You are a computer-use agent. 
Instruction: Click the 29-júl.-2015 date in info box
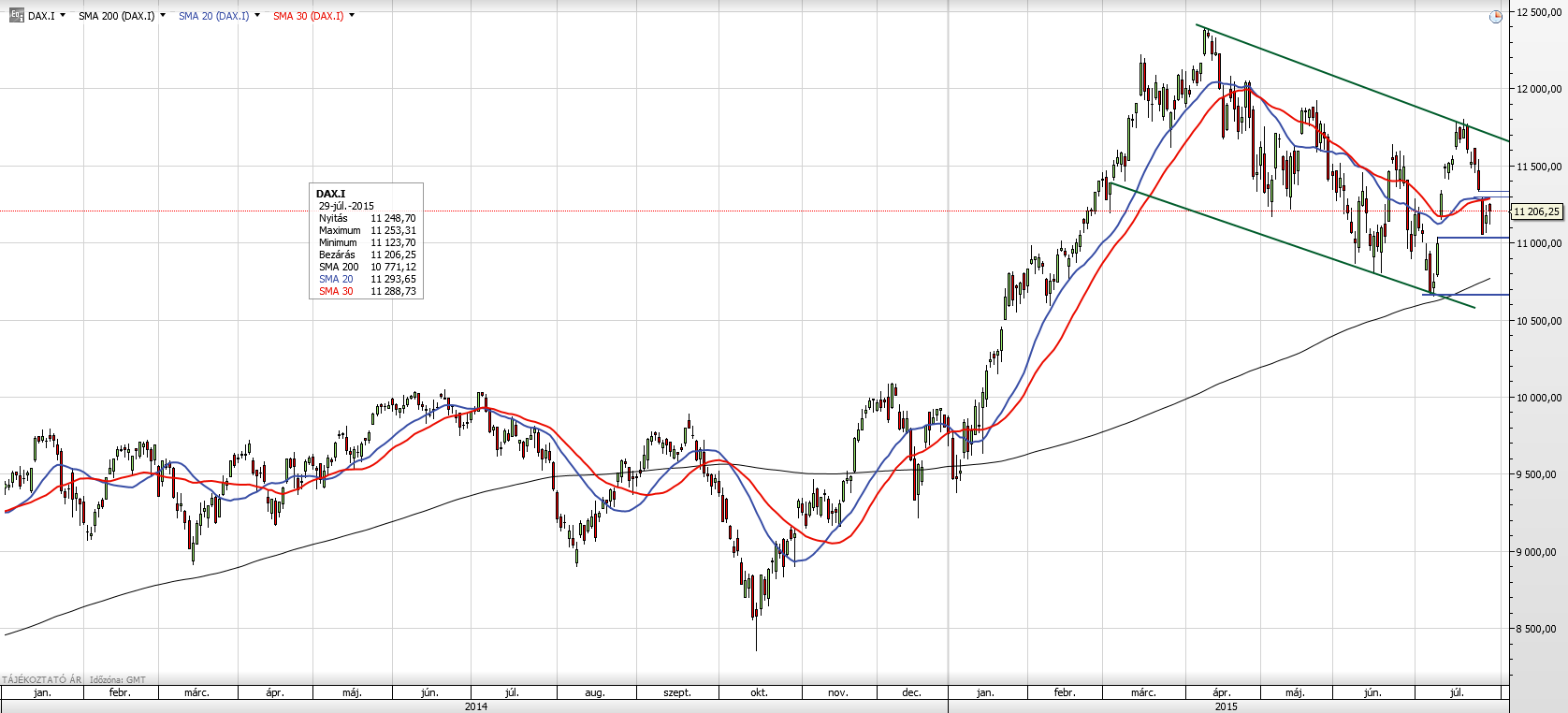pos(346,206)
